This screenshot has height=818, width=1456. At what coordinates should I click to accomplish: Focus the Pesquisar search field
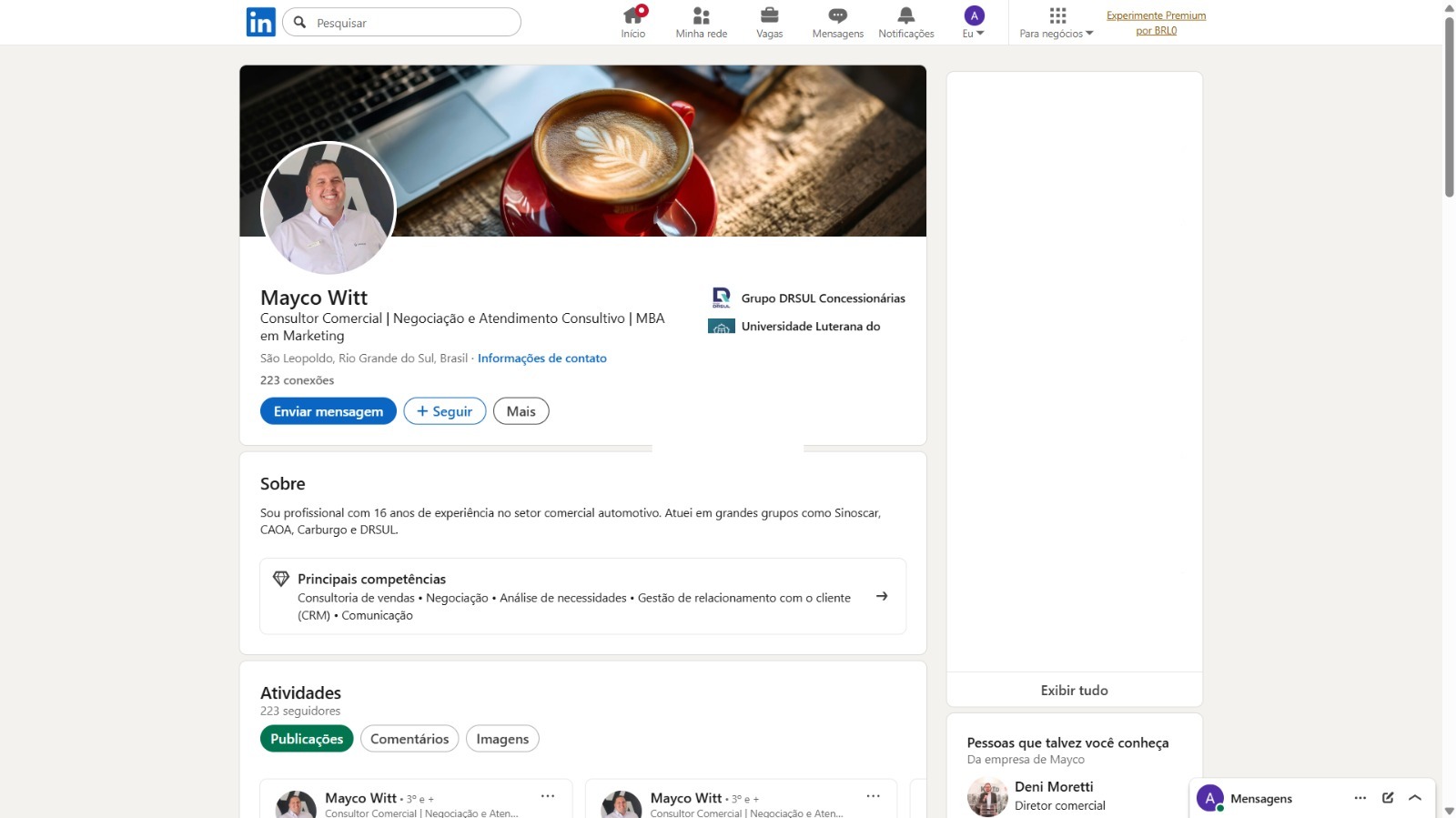401,23
